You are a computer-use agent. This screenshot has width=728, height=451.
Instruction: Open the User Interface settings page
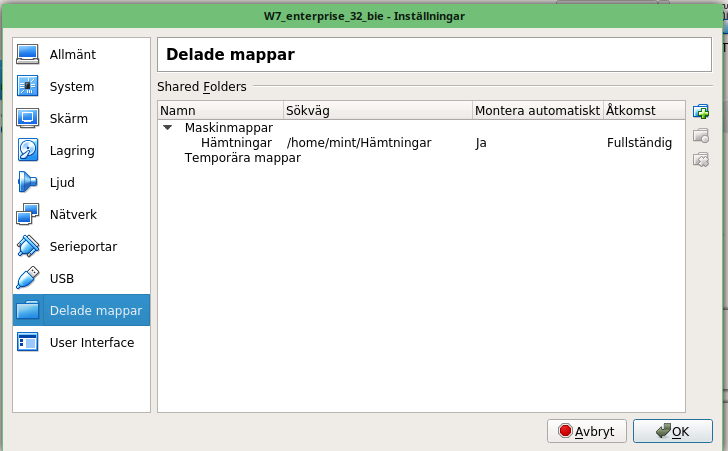pyautogui.click(x=91, y=343)
